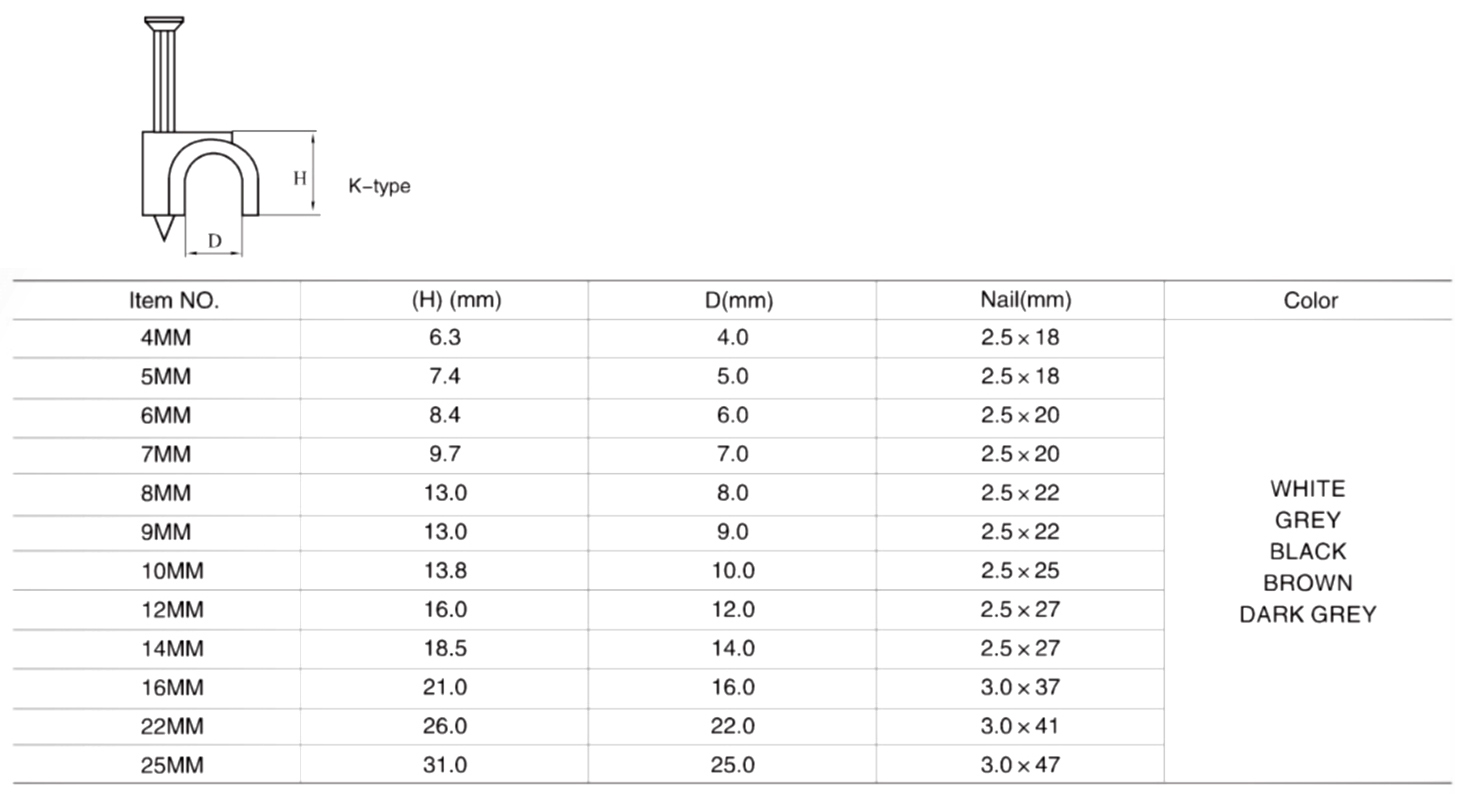The height and width of the screenshot is (796, 1473).
Task: Click the Item NO. column header
Action: tap(173, 300)
